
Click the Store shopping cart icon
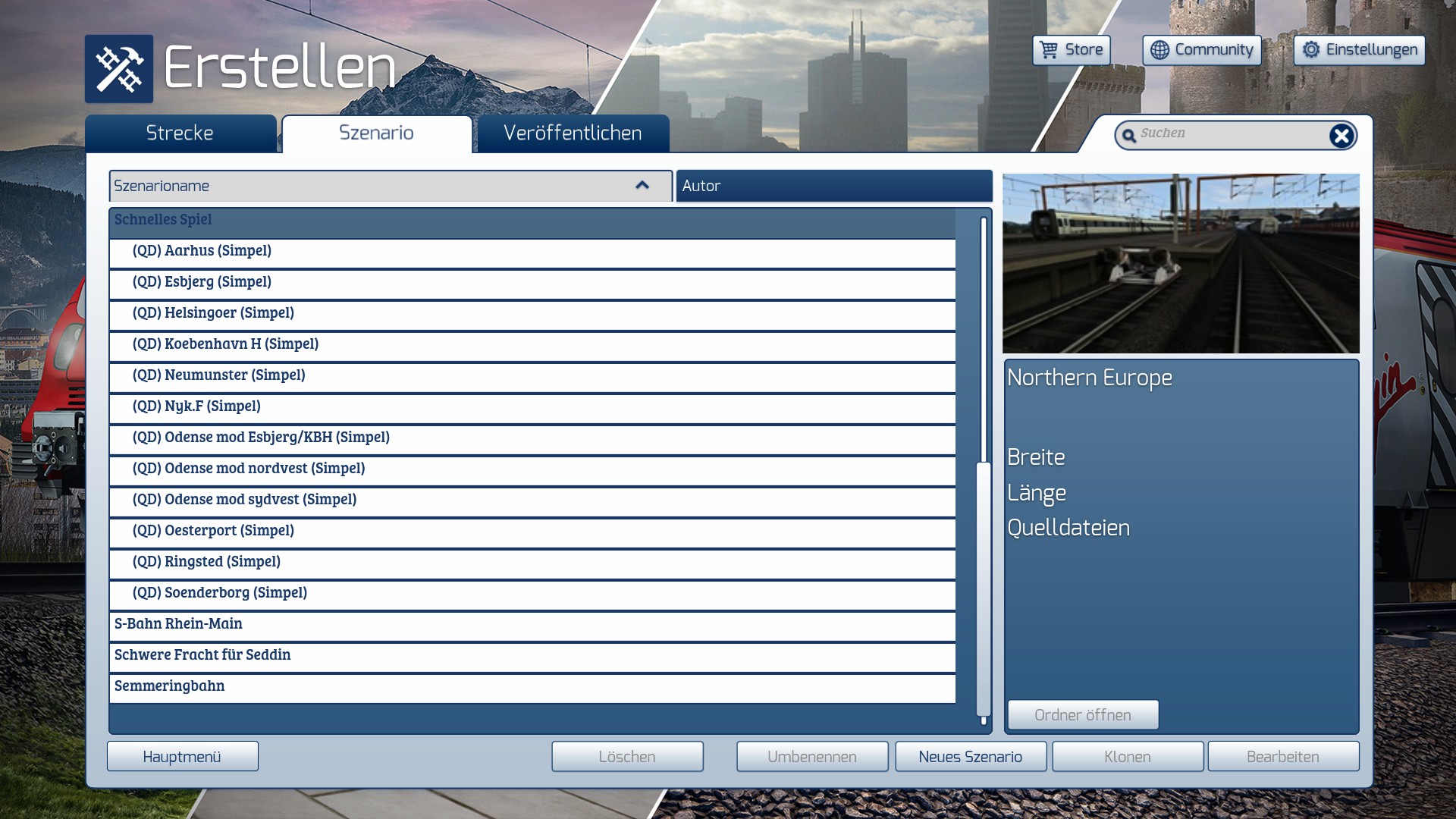pyautogui.click(x=1049, y=50)
